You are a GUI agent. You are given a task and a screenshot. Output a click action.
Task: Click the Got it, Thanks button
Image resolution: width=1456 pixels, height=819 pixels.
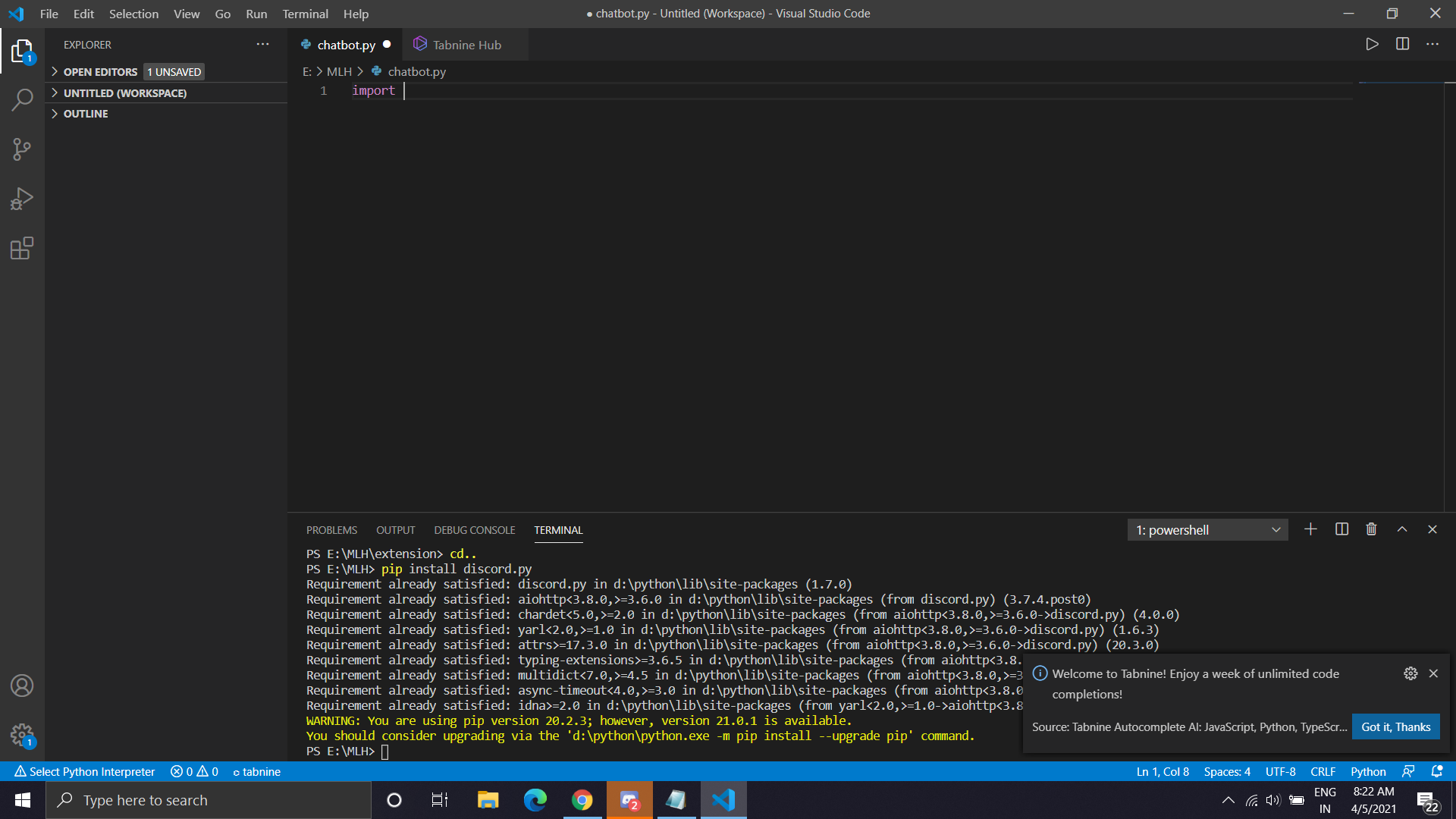tap(1395, 726)
